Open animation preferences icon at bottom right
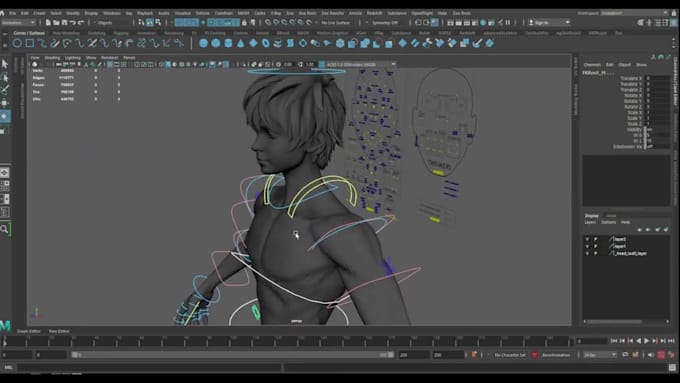The height and width of the screenshot is (383, 680). [x=673, y=355]
